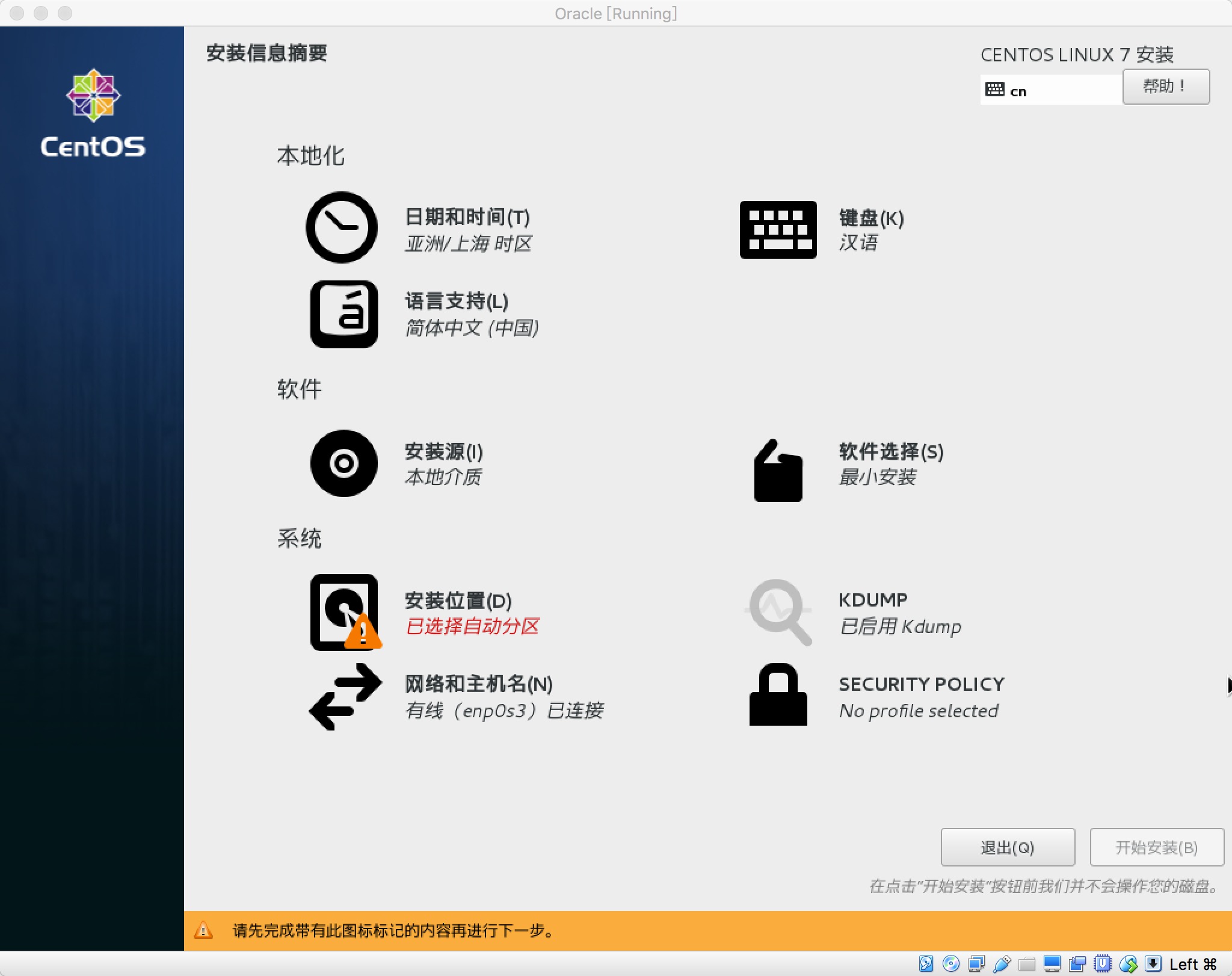Click the Left ⌘ host key indicator

tap(1193, 964)
